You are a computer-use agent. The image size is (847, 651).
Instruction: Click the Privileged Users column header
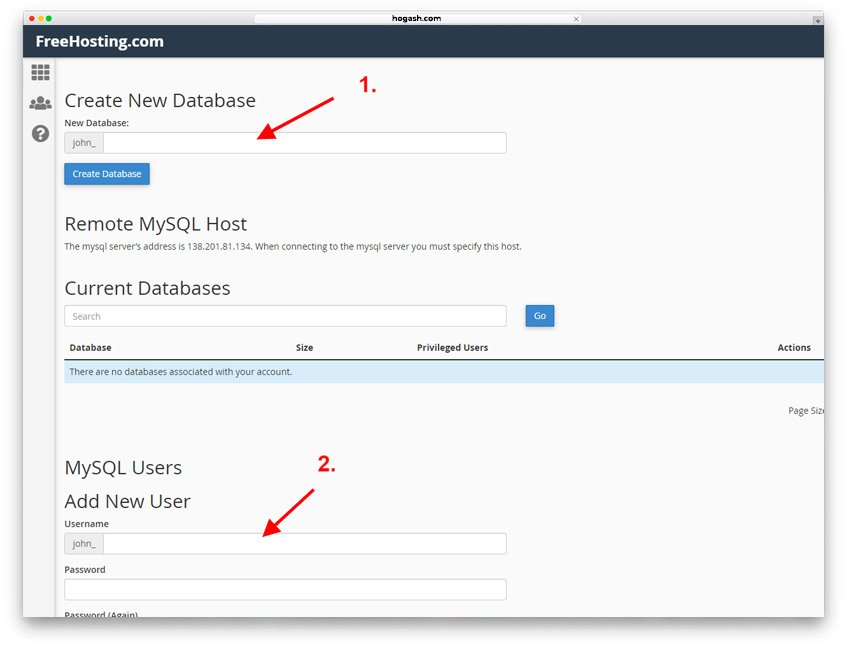point(452,347)
